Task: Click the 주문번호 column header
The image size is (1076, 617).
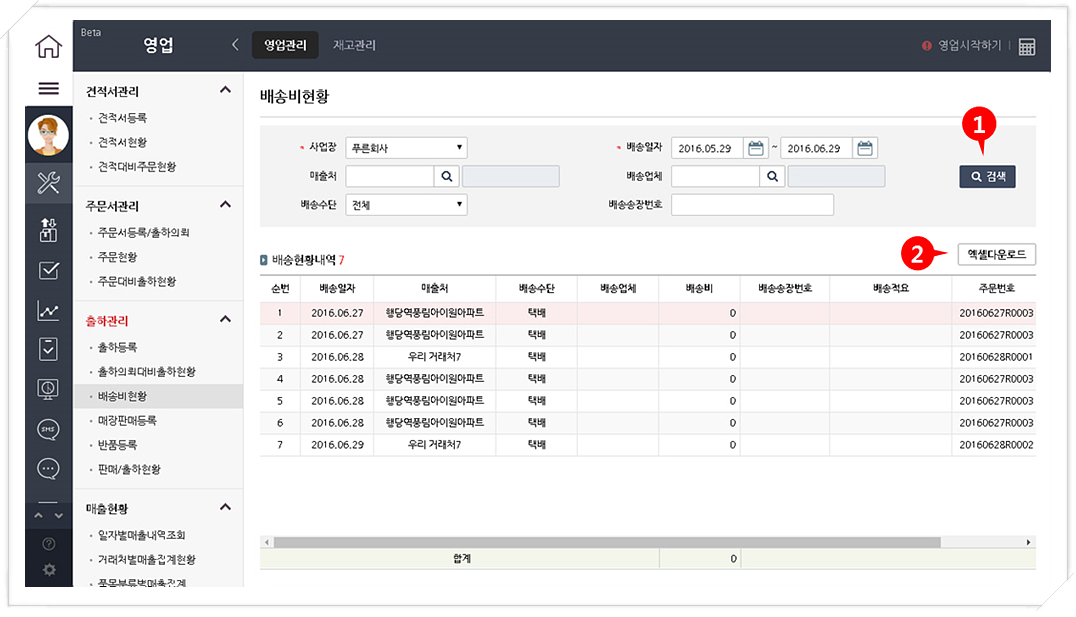Action: coord(996,288)
